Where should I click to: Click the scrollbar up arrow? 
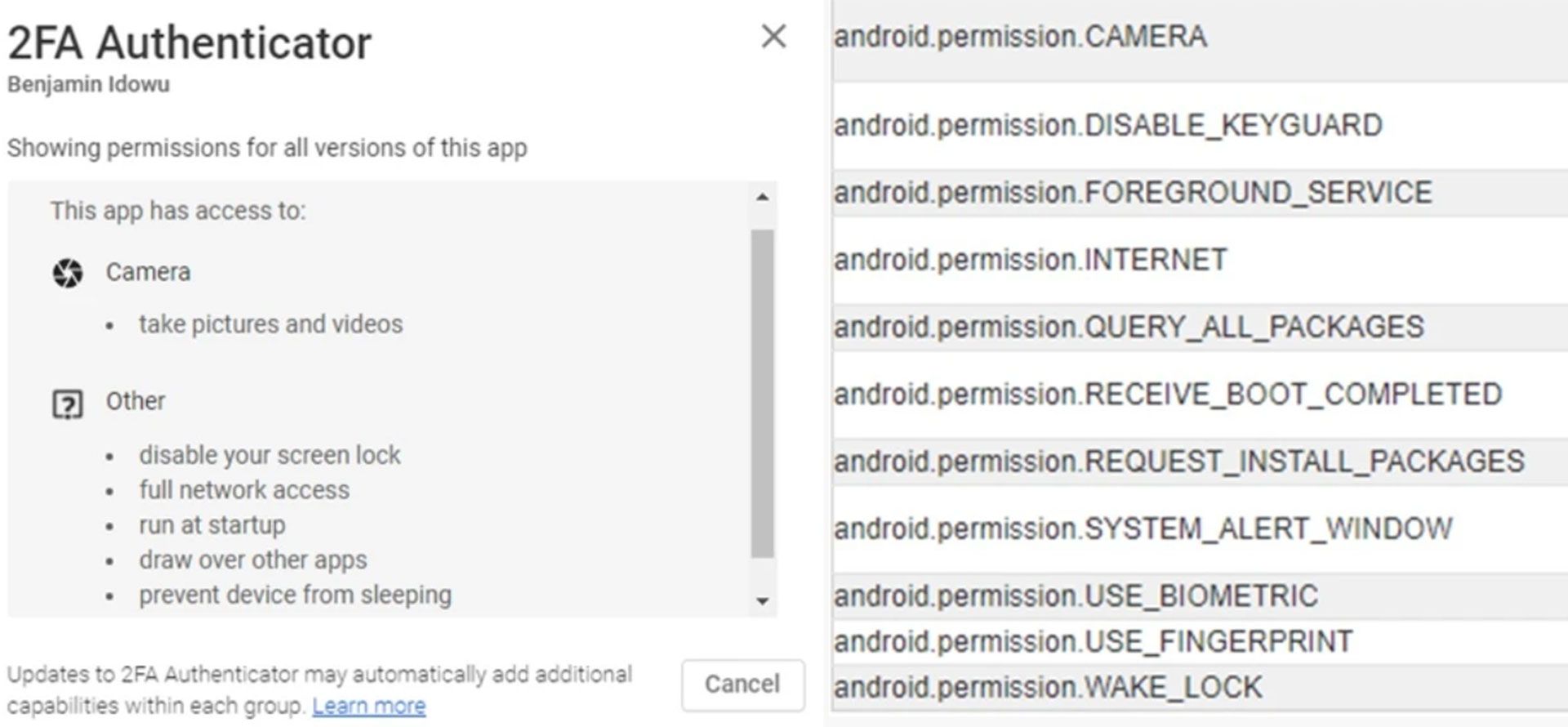point(762,197)
